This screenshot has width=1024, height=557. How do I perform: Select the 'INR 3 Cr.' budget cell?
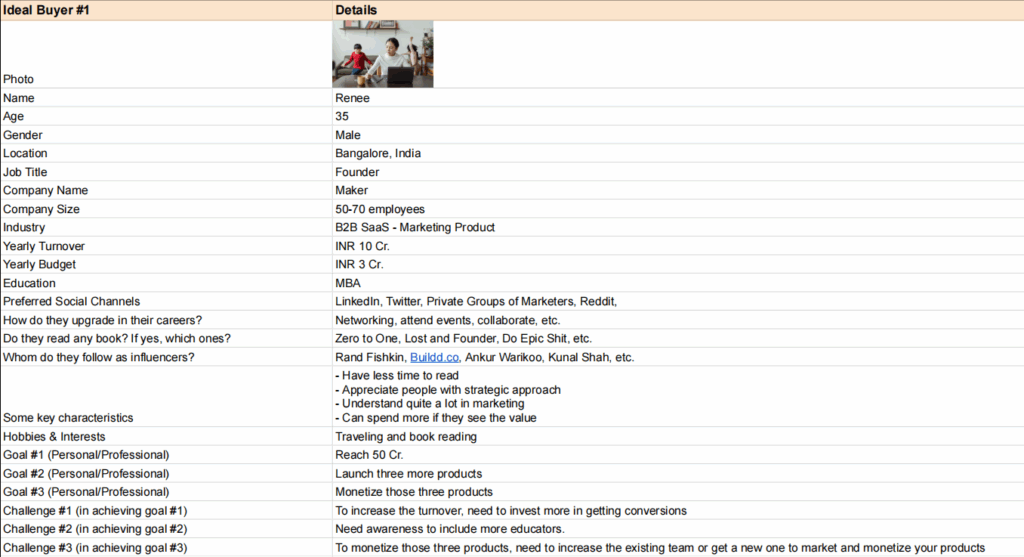(x=361, y=264)
